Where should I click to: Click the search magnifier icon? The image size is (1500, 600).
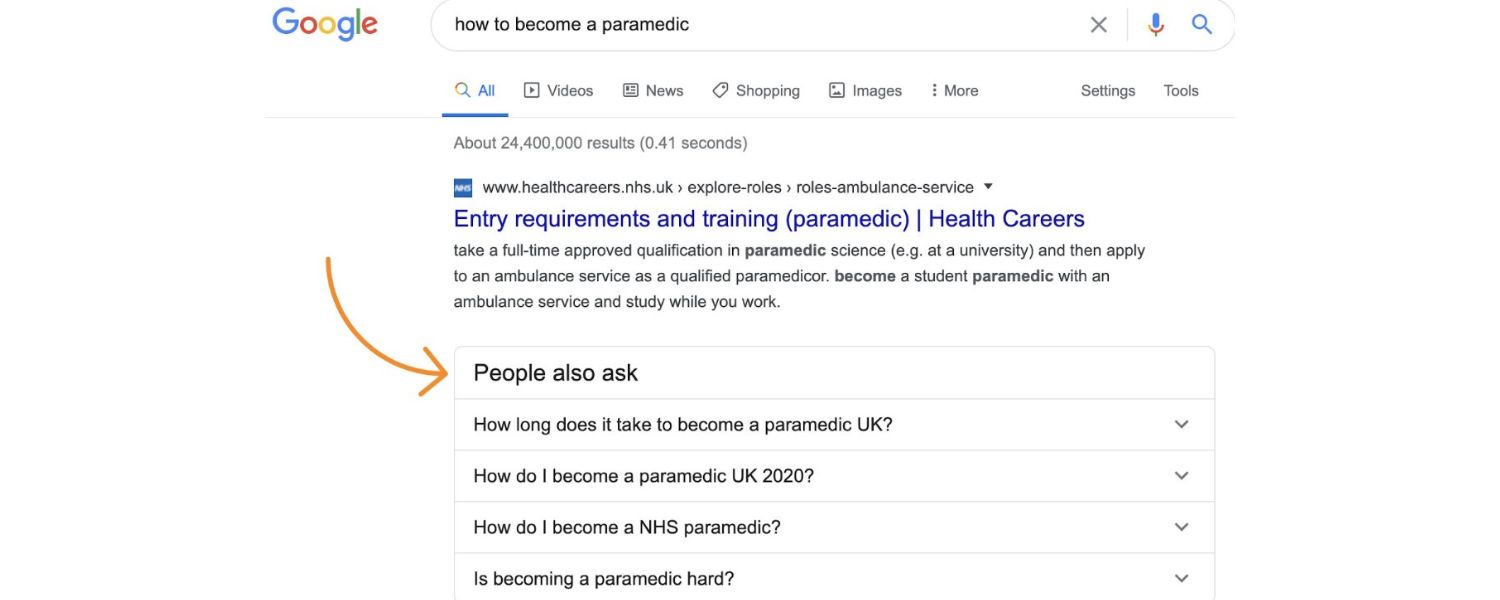[x=1201, y=24]
